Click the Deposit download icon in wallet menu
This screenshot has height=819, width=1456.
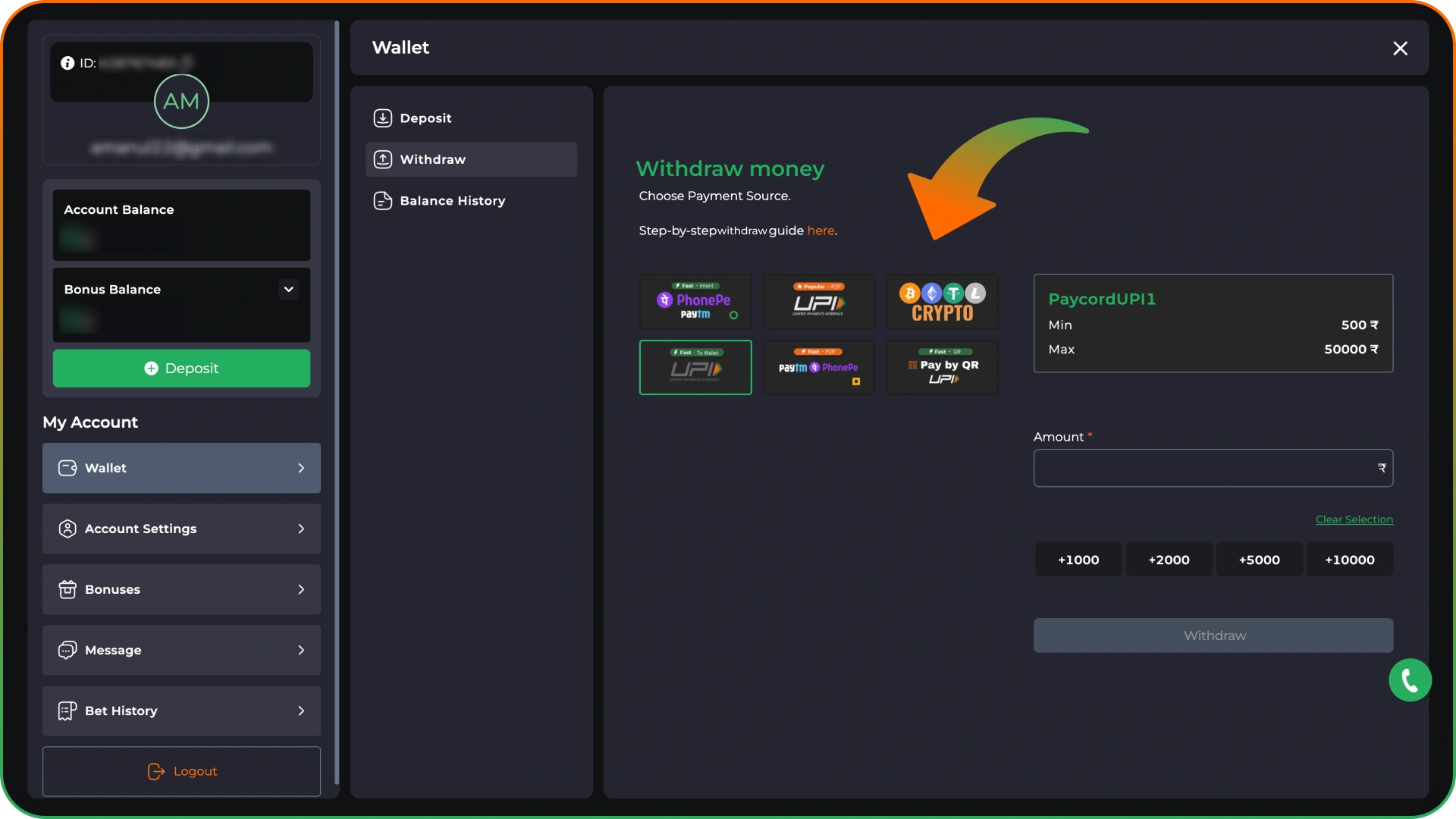[x=383, y=118]
